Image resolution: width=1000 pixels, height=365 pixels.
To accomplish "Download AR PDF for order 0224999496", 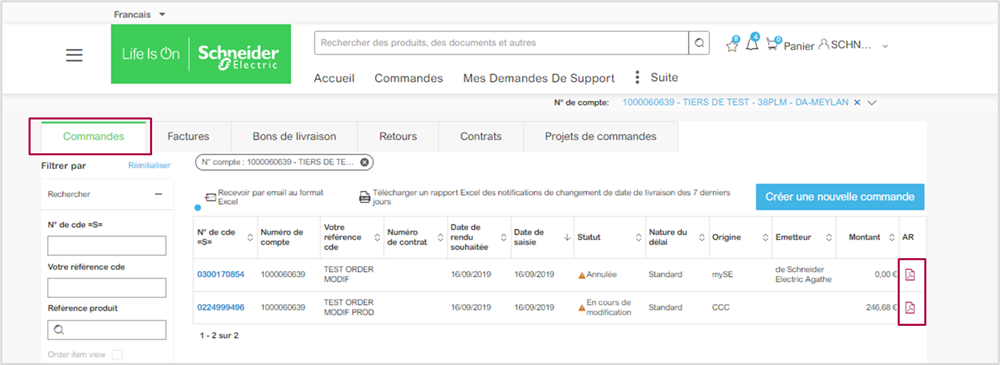I will click(911, 308).
